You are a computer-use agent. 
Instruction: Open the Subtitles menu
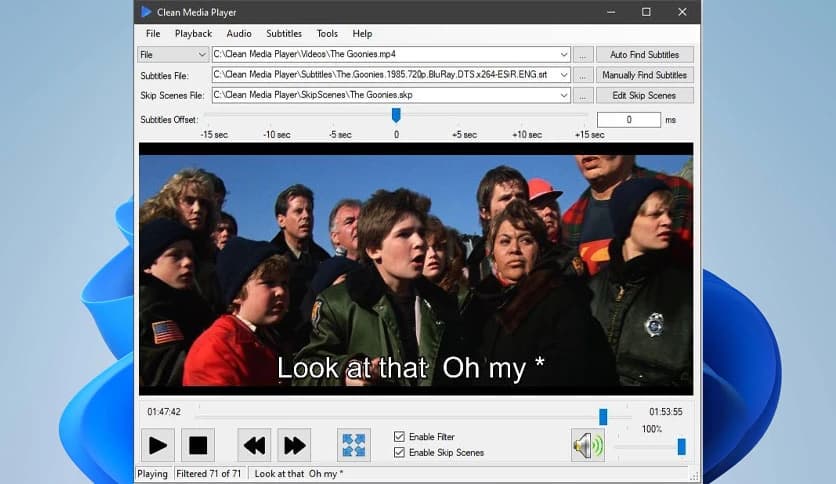284,34
